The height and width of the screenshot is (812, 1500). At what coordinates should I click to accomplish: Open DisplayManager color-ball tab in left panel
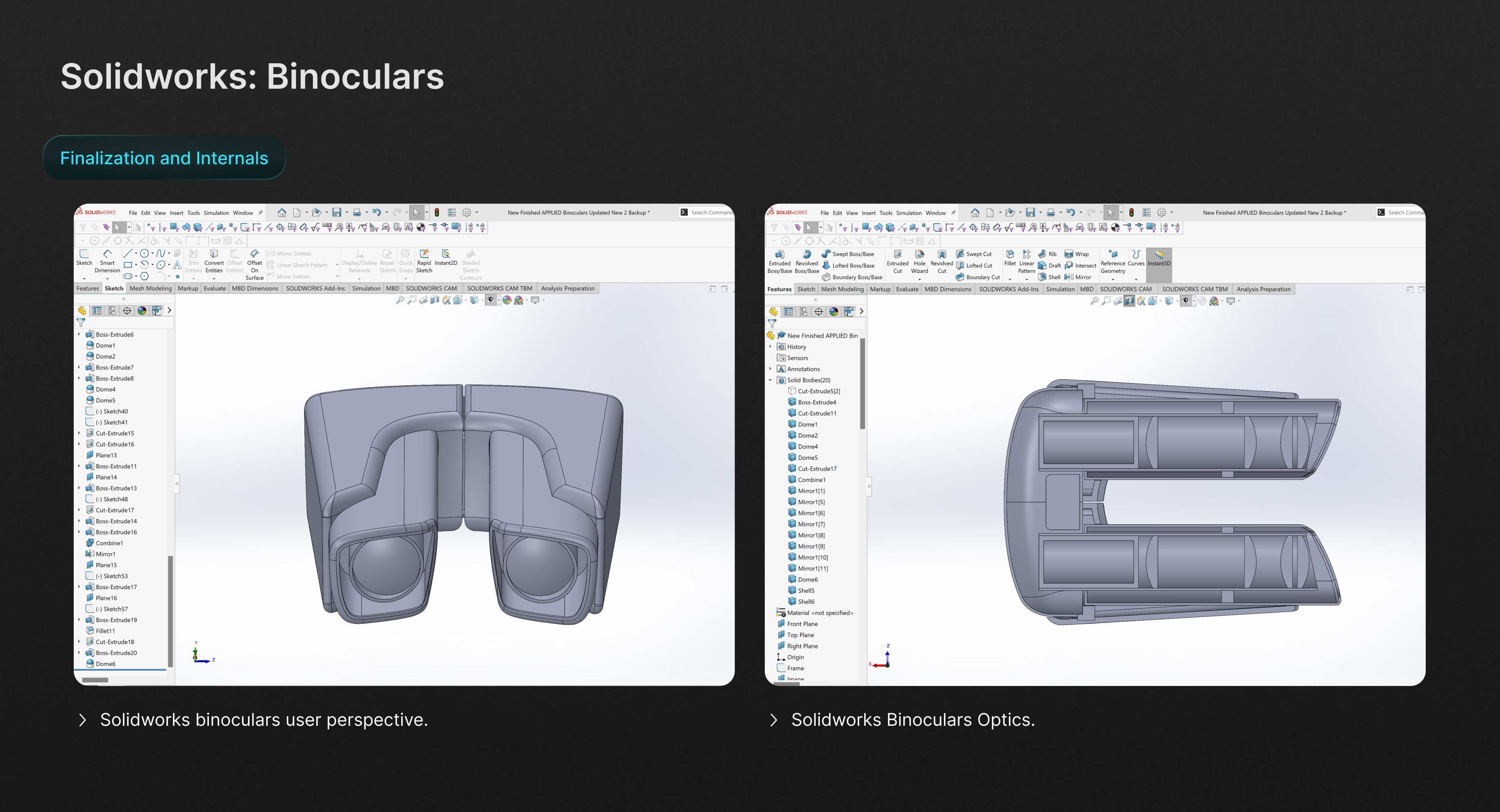click(x=142, y=311)
